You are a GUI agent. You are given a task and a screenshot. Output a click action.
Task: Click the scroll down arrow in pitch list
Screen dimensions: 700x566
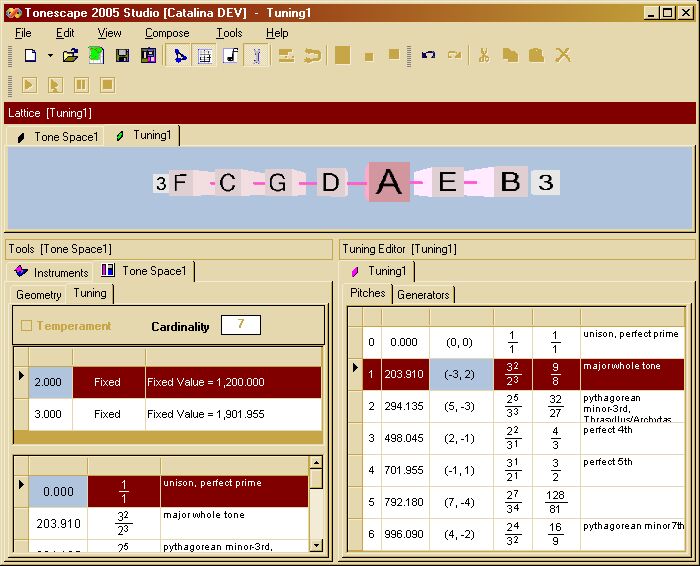pos(316,545)
